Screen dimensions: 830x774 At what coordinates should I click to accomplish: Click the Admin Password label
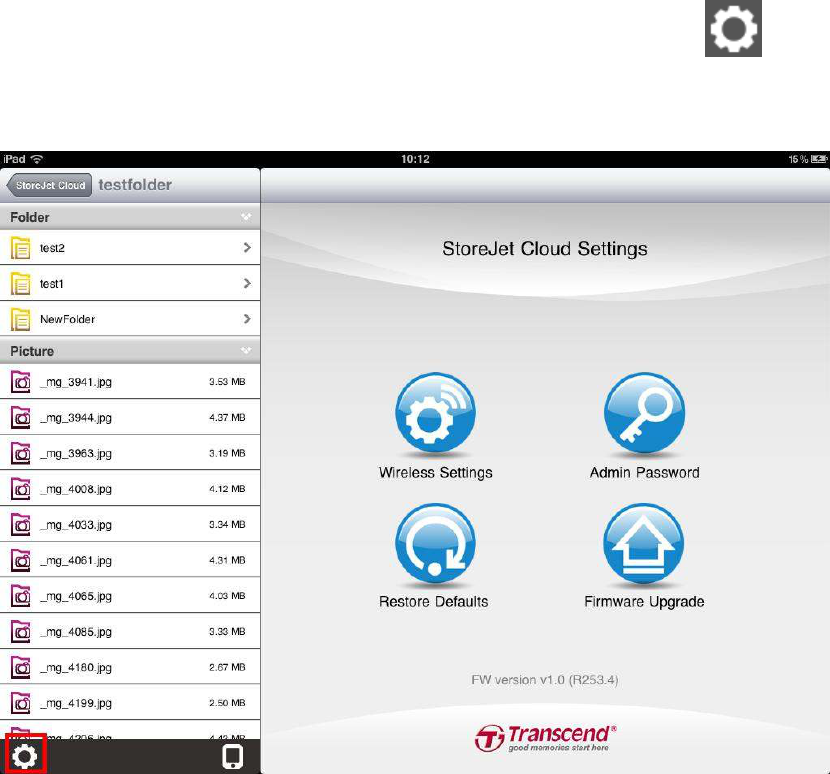coord(644,473)
